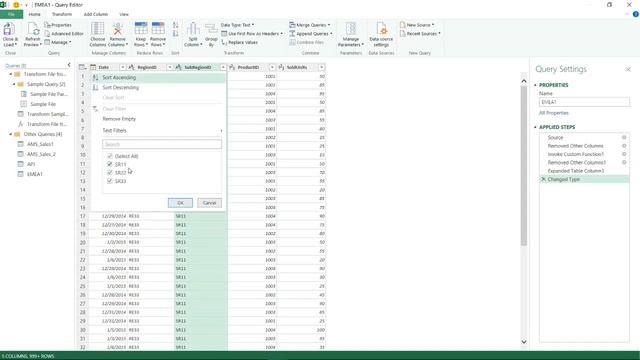This screenshot has width=640, height=360.
Task: Uncheck the SR22 filter checkbox
Action: 109,172
